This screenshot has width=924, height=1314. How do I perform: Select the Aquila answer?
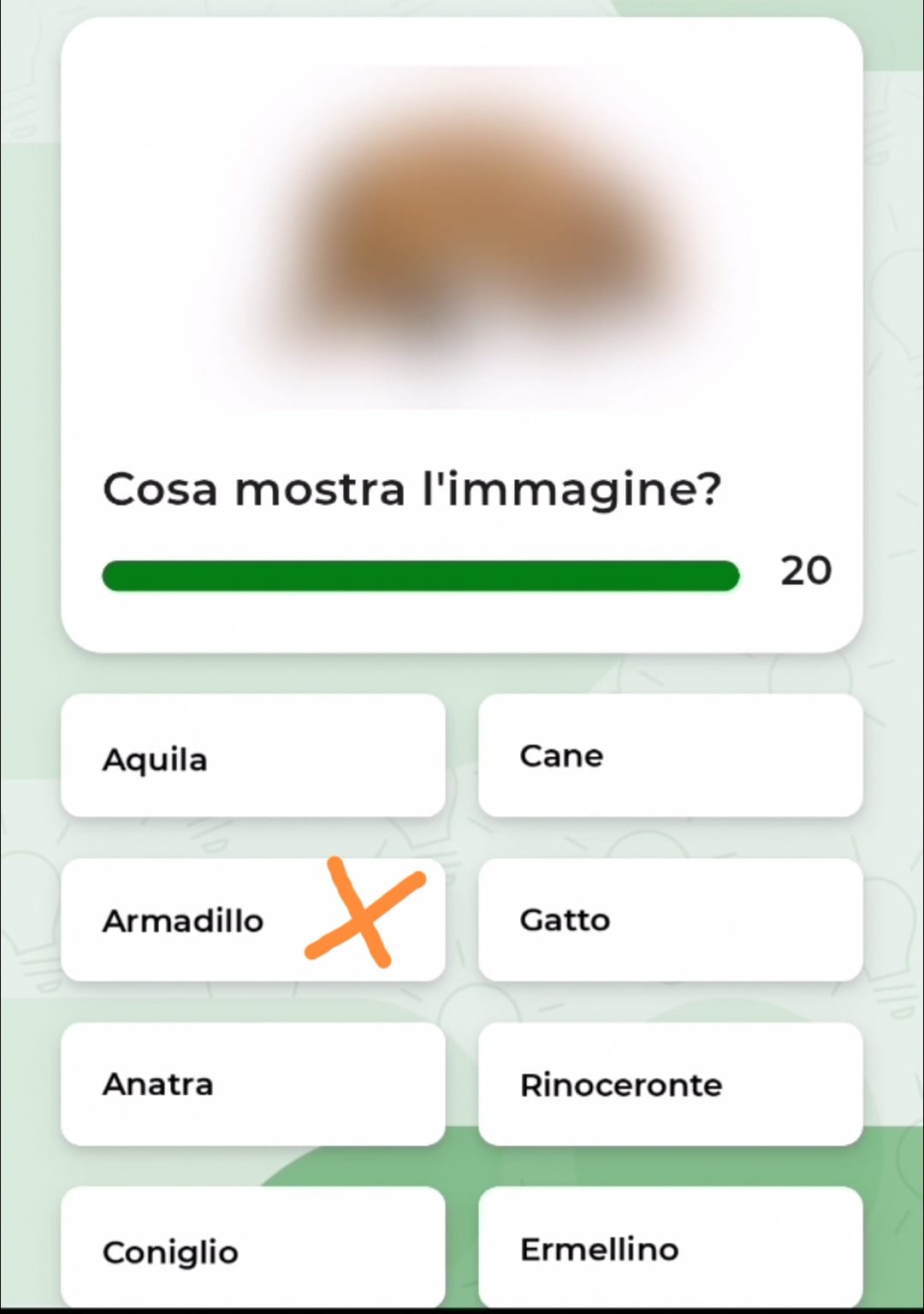click(x=253, y=755)
